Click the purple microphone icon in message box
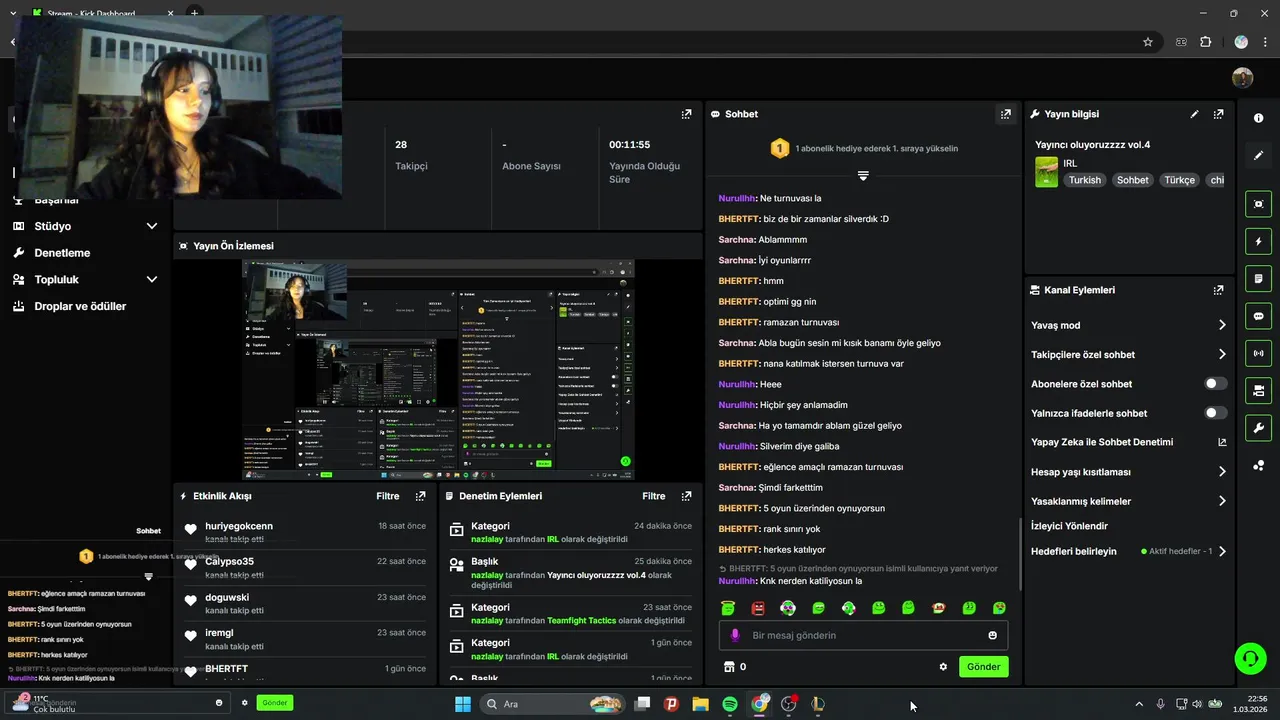This screenshot has width=1280, height=720. 735,635
